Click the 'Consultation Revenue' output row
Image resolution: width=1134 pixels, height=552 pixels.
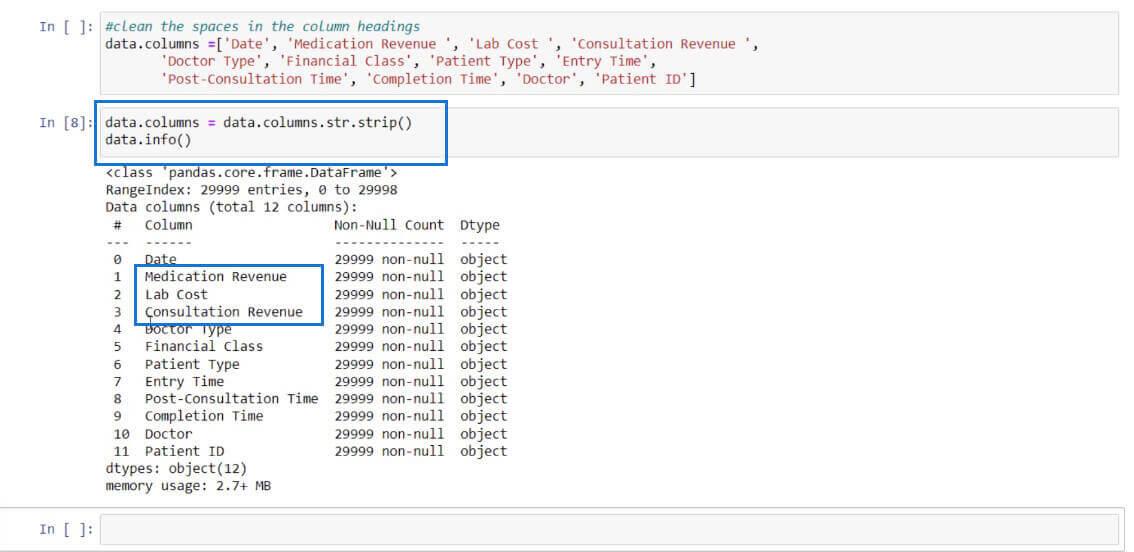click(x=310, y=312)
